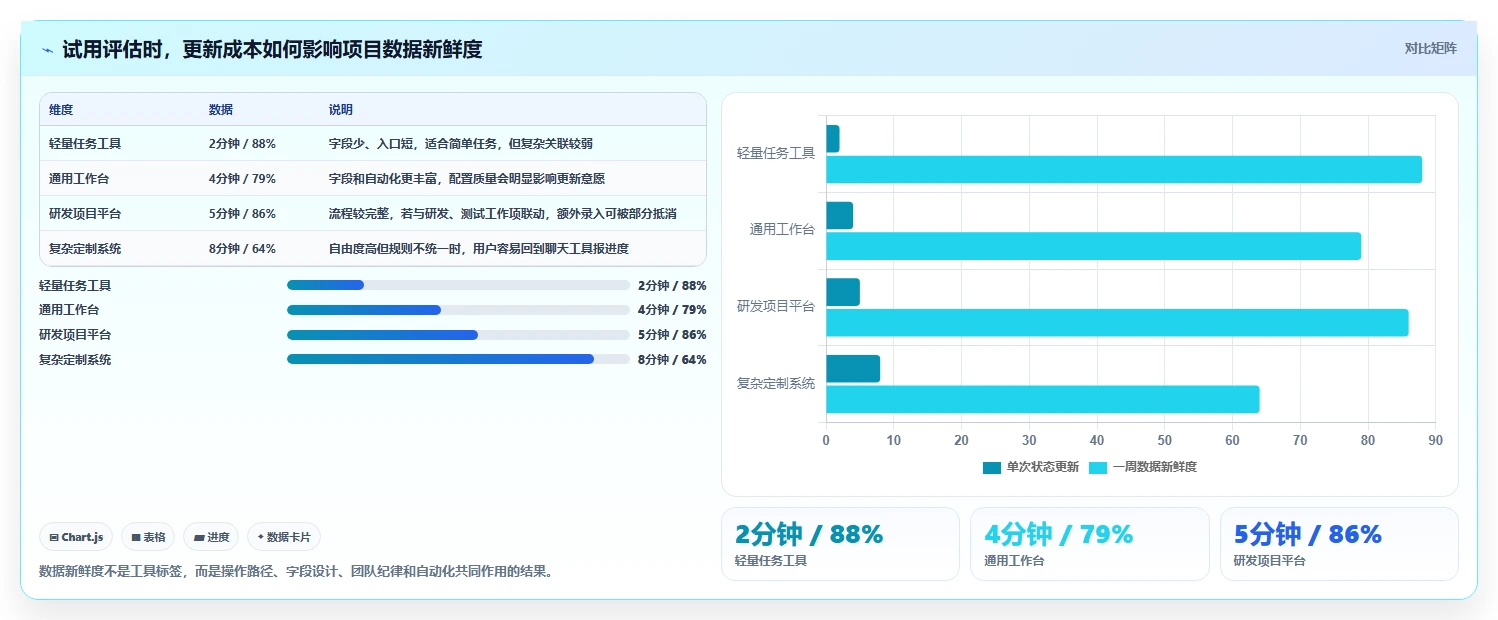The height and width of the screenshot is (620, 1498).
Task: Click the 数据 column header
Action: pyautogui.click(x=221, y=110)
